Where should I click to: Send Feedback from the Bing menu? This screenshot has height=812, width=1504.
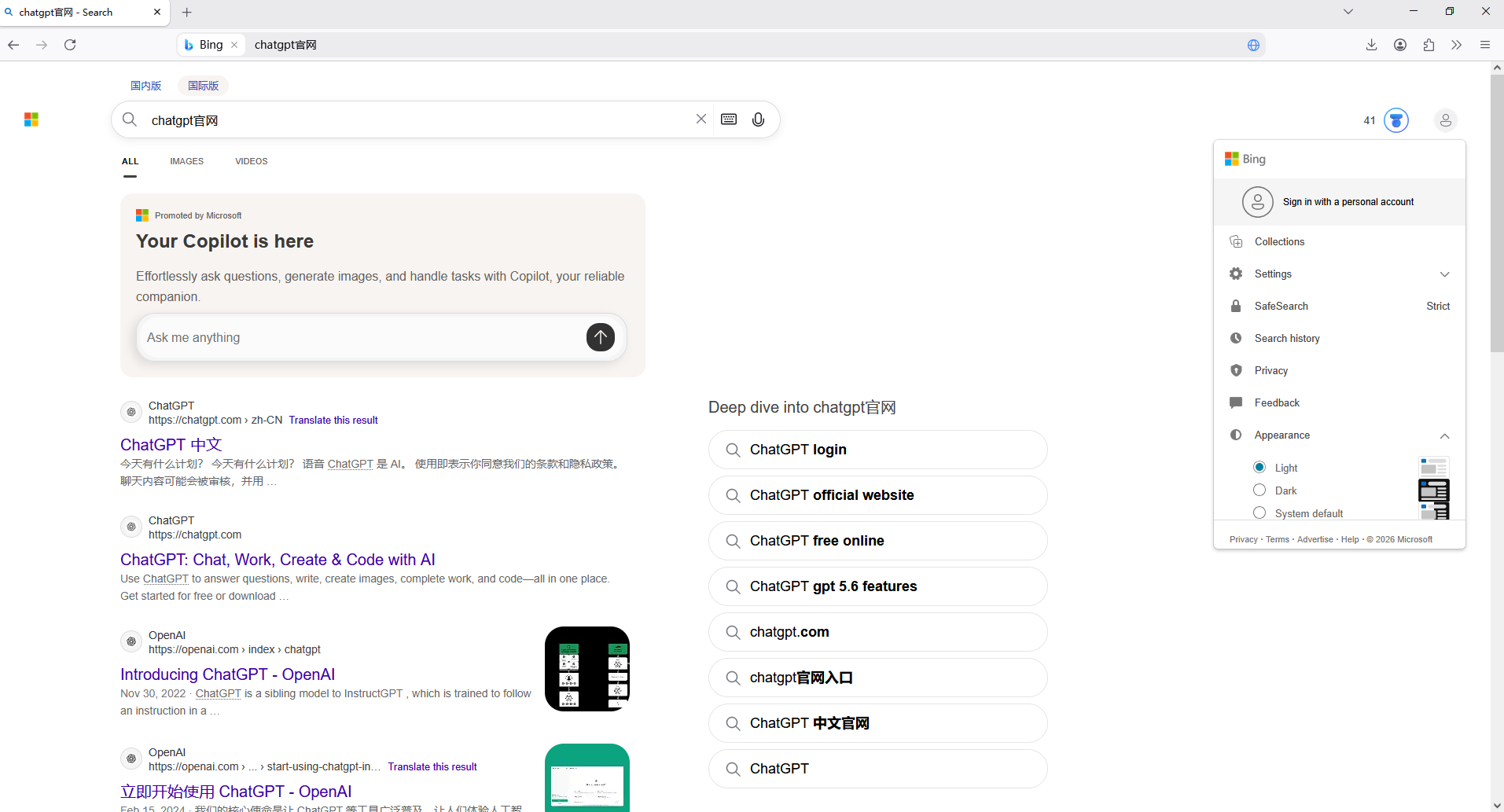pyautogui.click(x=1340, y=402)
